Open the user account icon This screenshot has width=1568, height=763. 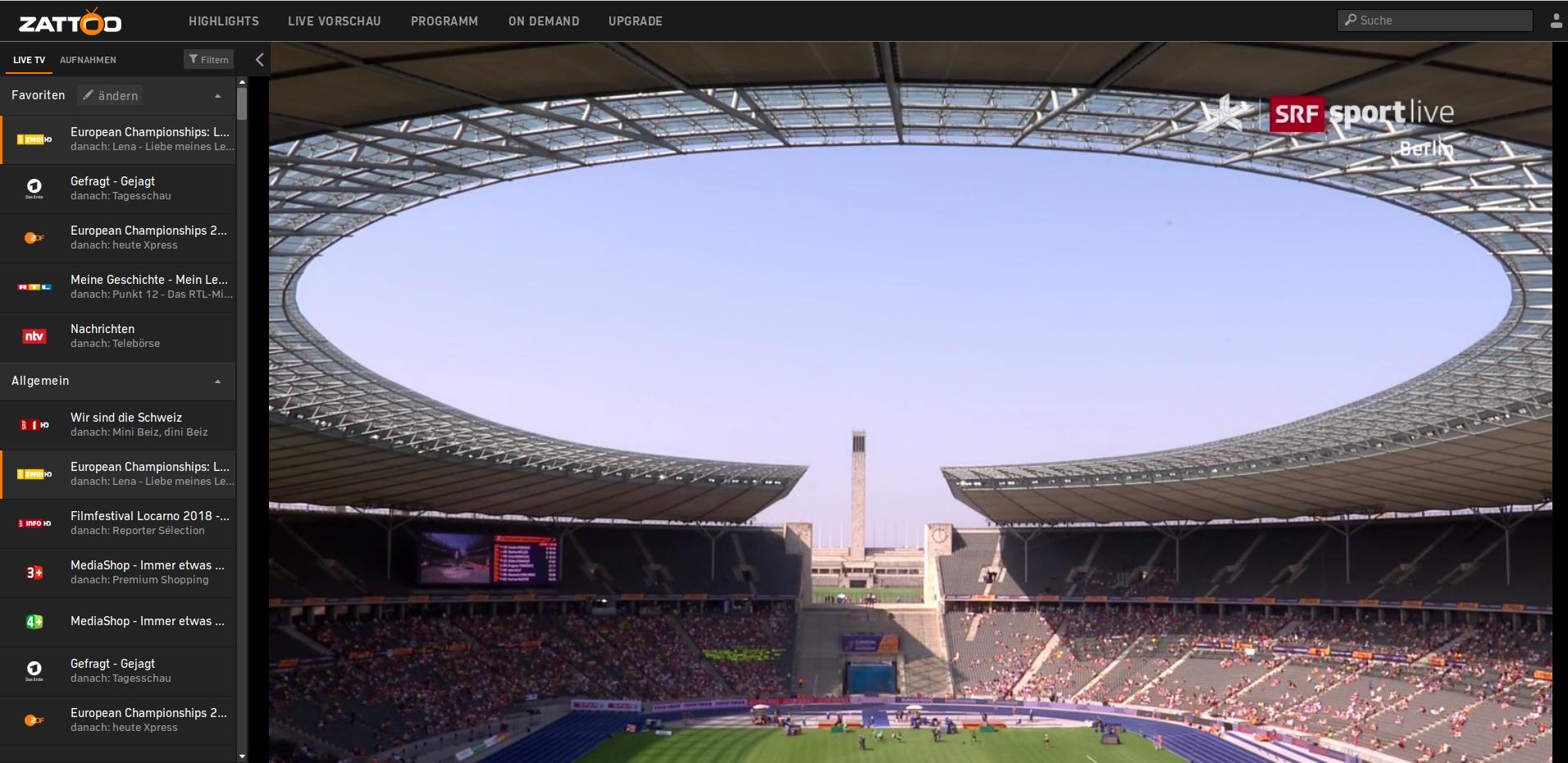pos(1556,21)
